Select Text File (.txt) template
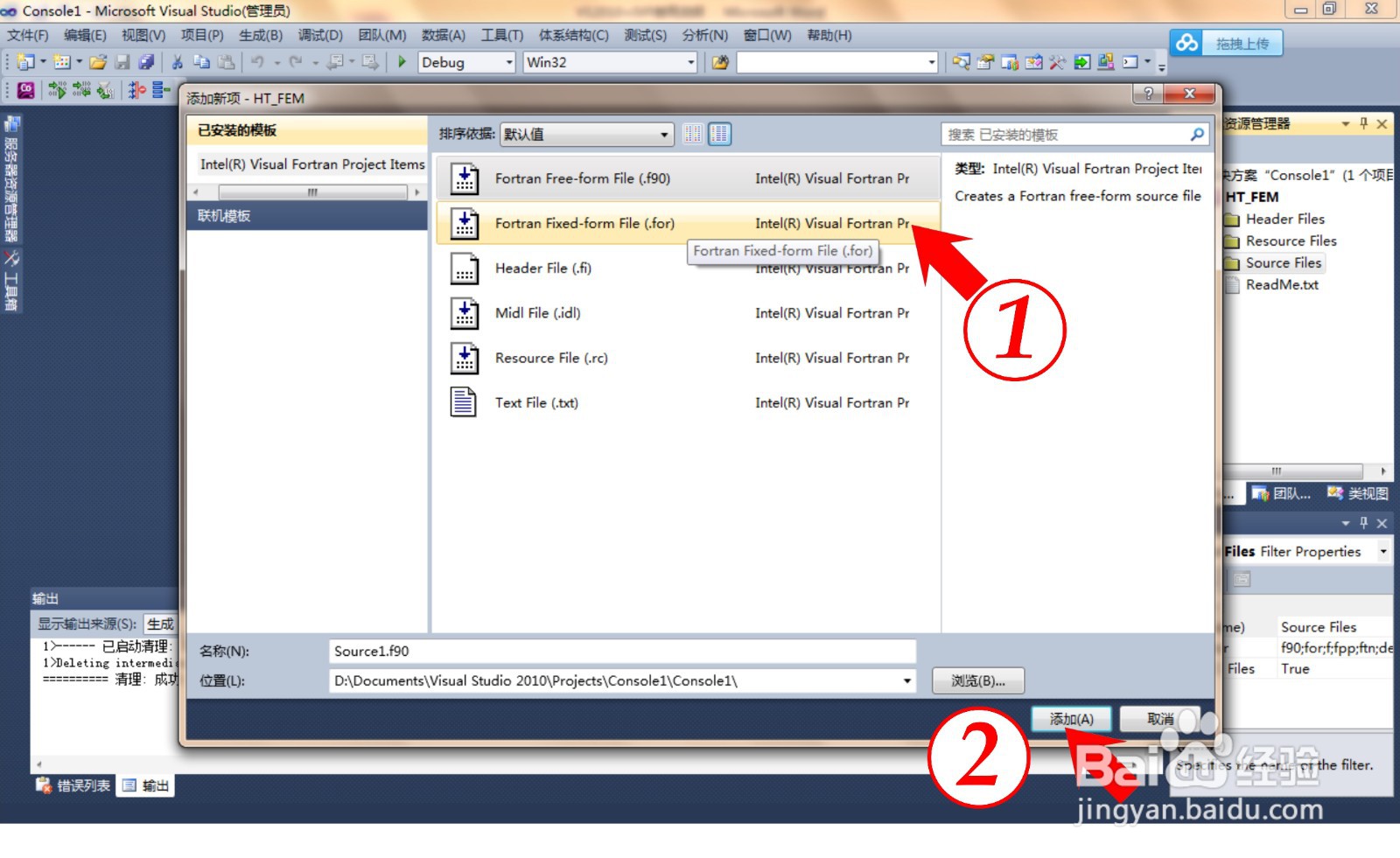Image resolution: width=1400 pixels, height=858 pixels. [688, 402]
